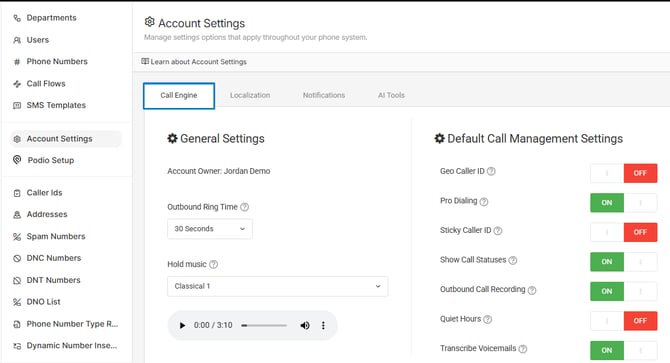670x363 pixels.
Task: Click the Addresses sidebar icon
Action: point(17,215)
